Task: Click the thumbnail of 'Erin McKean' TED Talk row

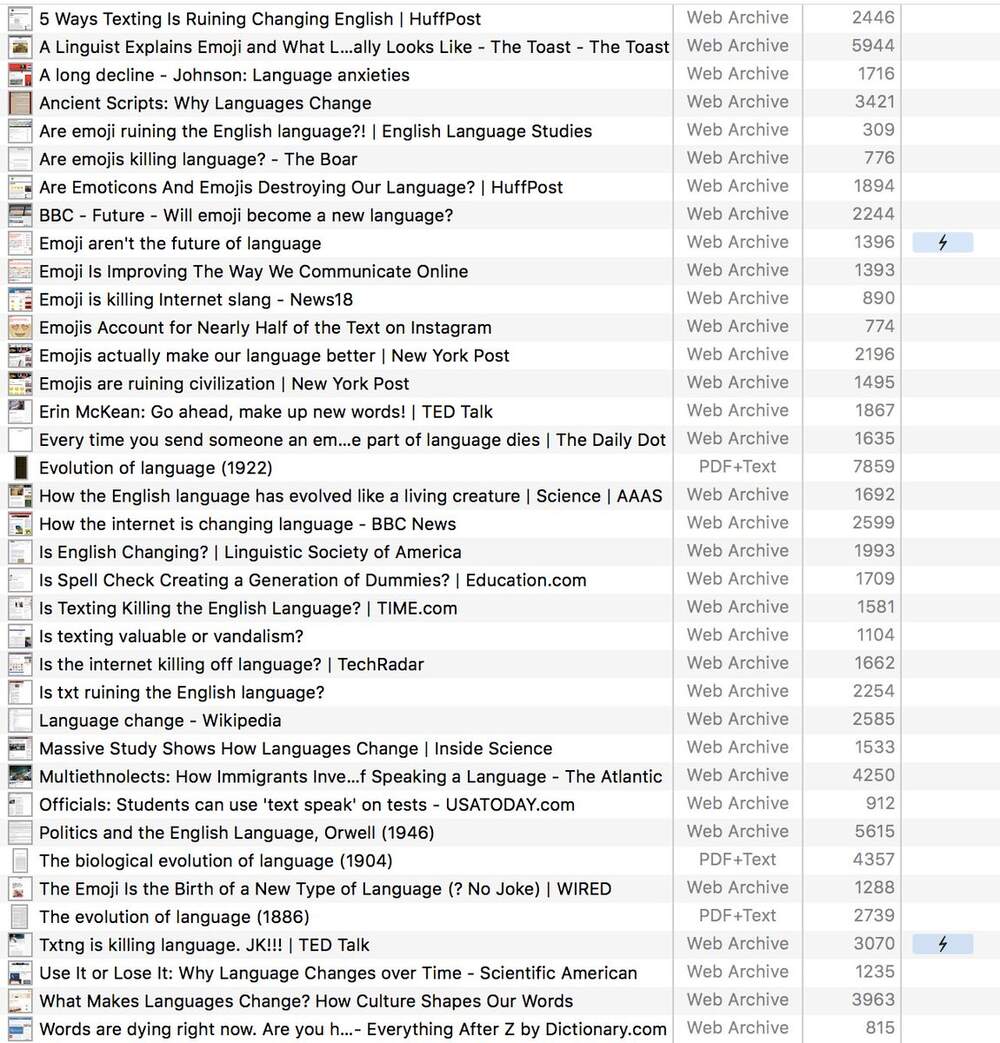Action: [x=20, y=412]
